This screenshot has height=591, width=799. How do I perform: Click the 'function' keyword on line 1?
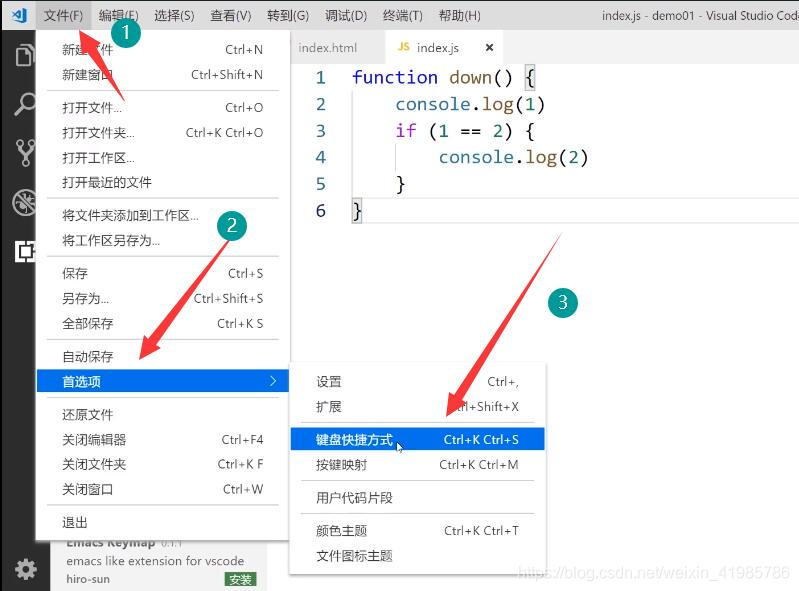[395, 77]
